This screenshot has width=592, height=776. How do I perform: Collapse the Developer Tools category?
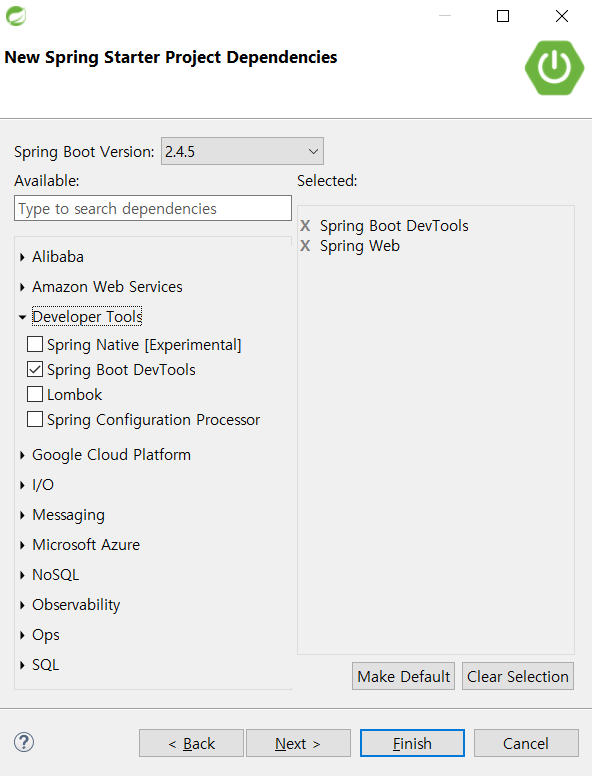point(22,317)
